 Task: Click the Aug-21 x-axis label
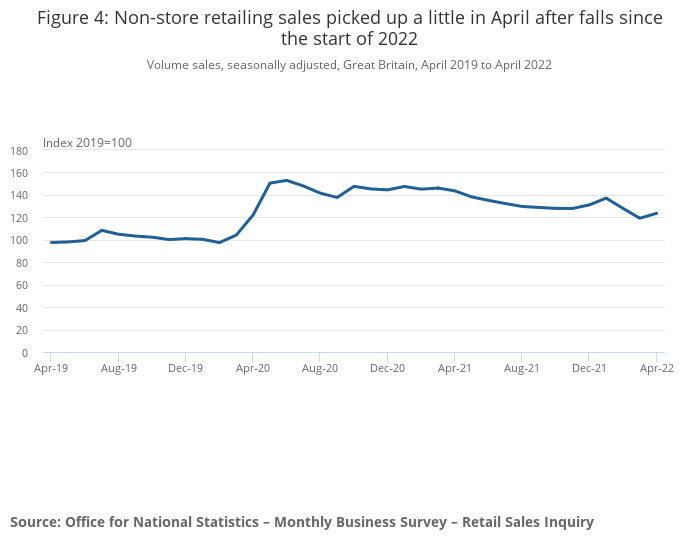(522, 368)
